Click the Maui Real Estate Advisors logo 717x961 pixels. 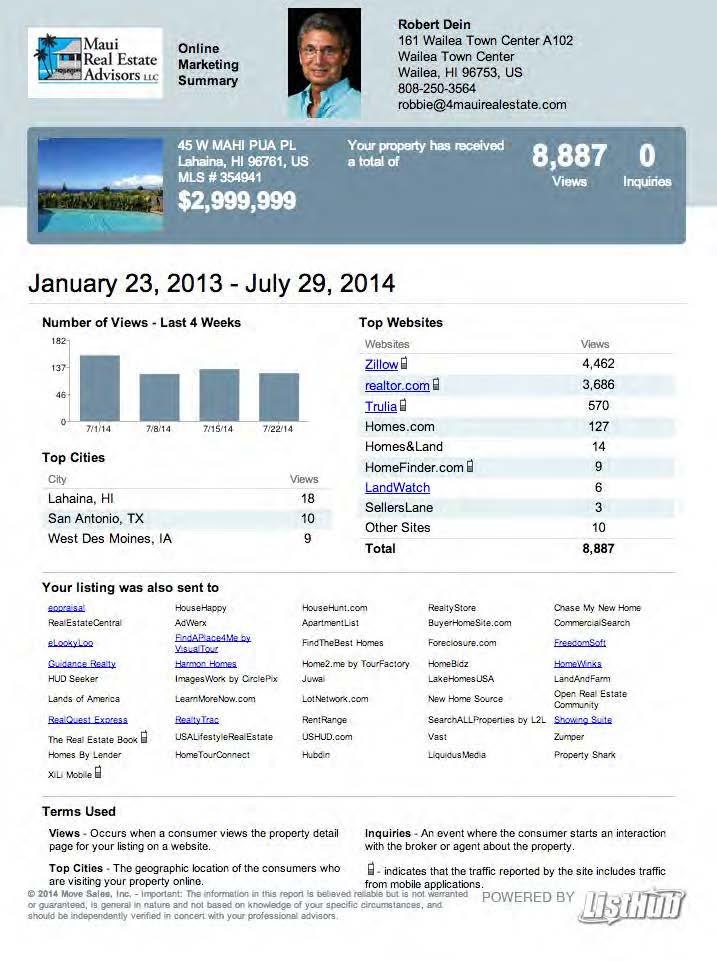click(96, 63)
